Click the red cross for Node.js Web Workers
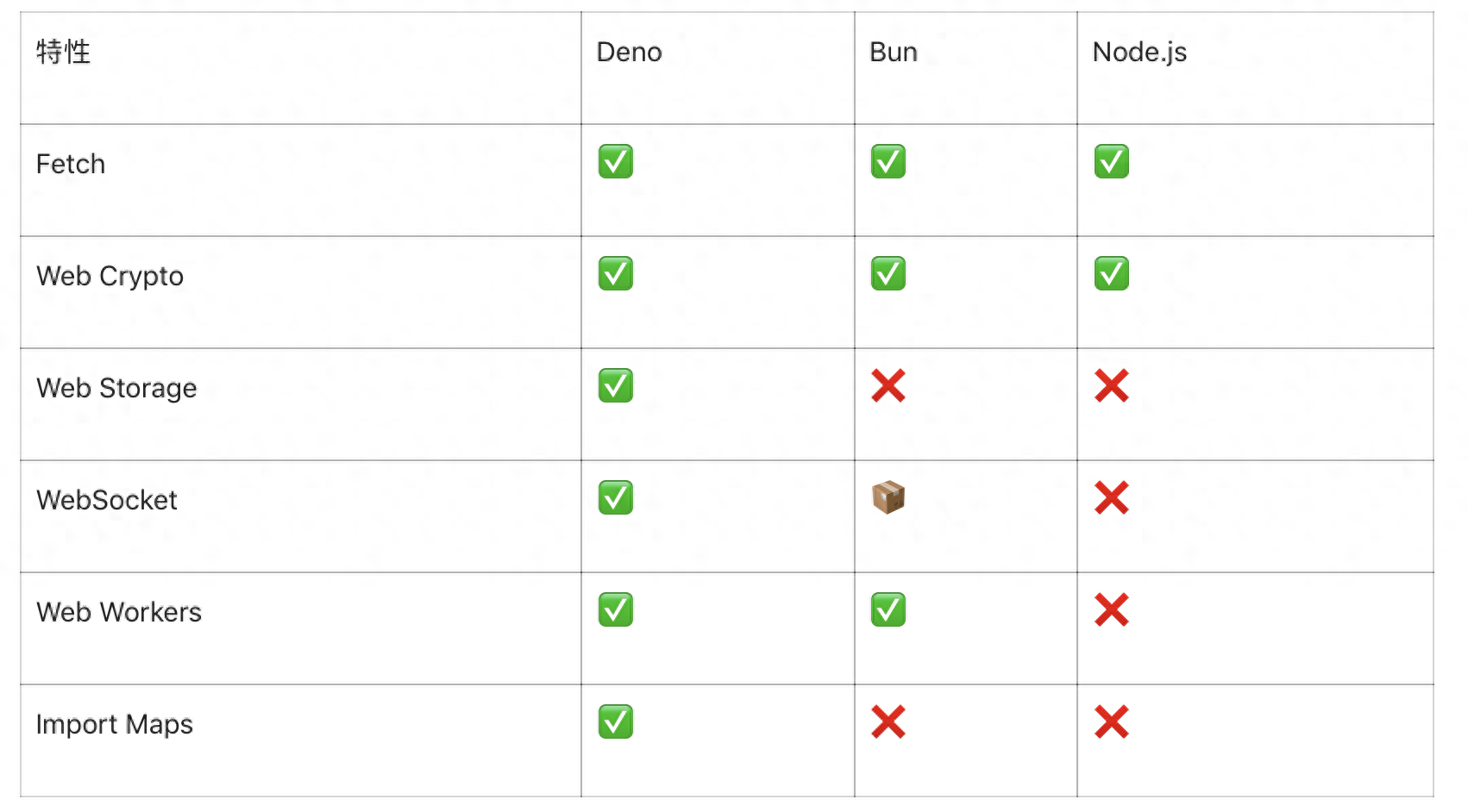Viewport: 1468px width, 812px height. tap(1112, 609)
